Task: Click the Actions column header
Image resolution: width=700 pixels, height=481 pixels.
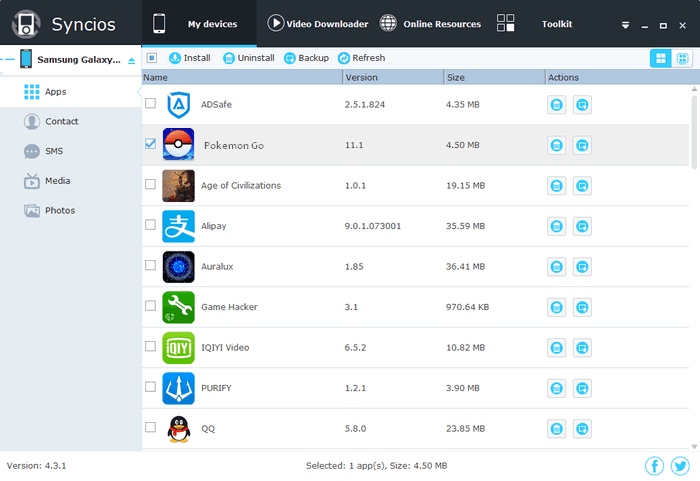Action: click(x=622, y=77)
